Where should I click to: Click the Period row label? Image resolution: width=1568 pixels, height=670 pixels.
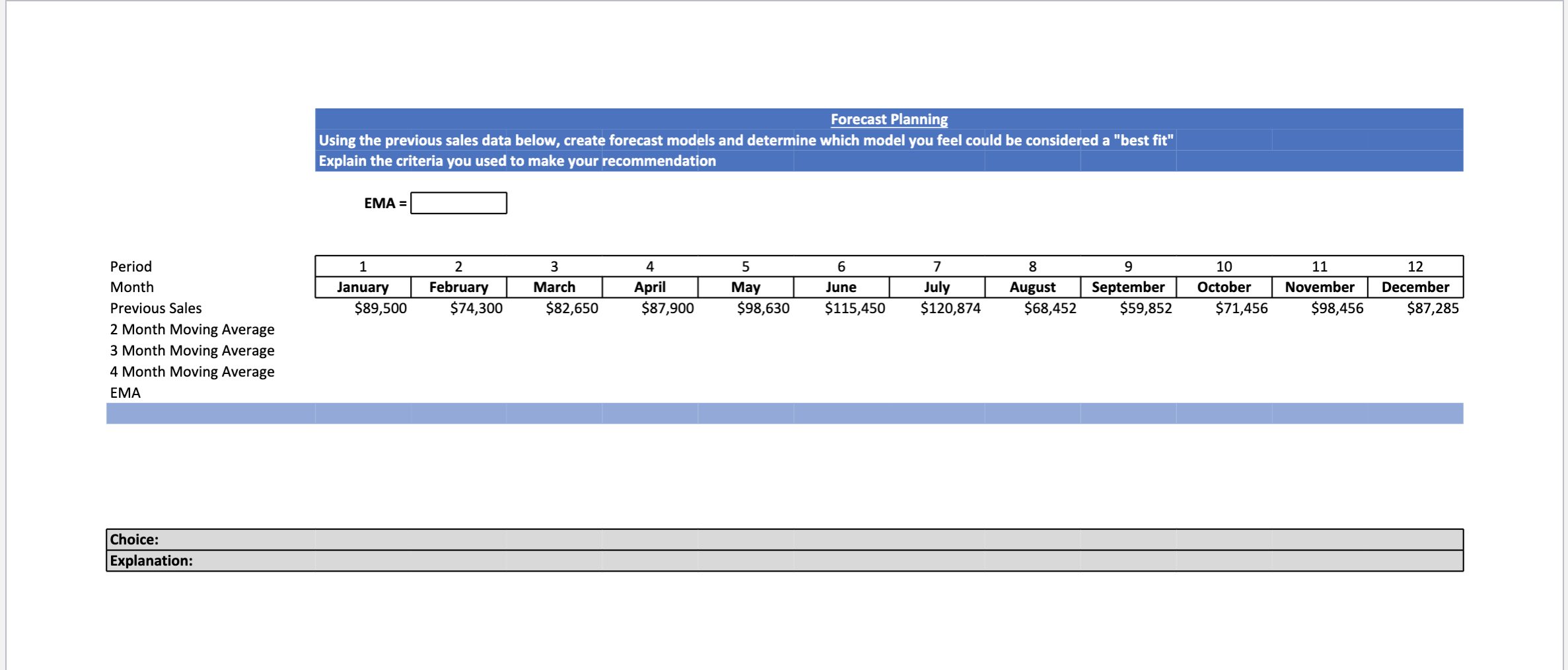[x=130, y=266]
